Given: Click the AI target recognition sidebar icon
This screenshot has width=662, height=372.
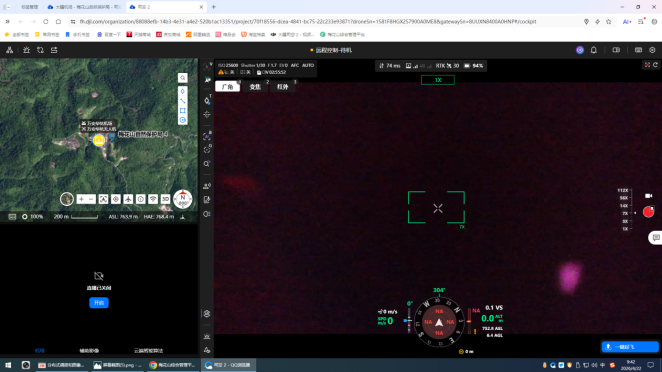Looking at the screenshot, I should (x=206, y=136).
